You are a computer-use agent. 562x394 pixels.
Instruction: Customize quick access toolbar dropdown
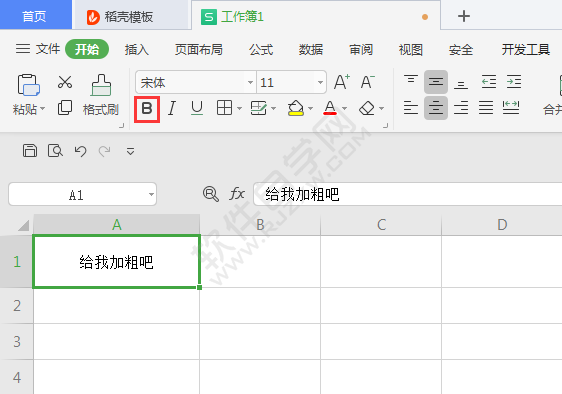coord(130,151)
